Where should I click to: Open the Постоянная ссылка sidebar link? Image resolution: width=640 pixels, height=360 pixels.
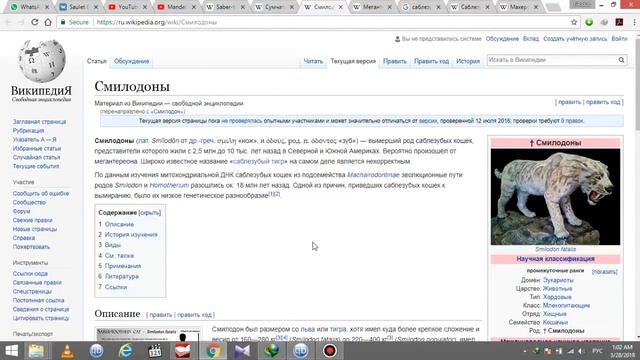(38, 300)
